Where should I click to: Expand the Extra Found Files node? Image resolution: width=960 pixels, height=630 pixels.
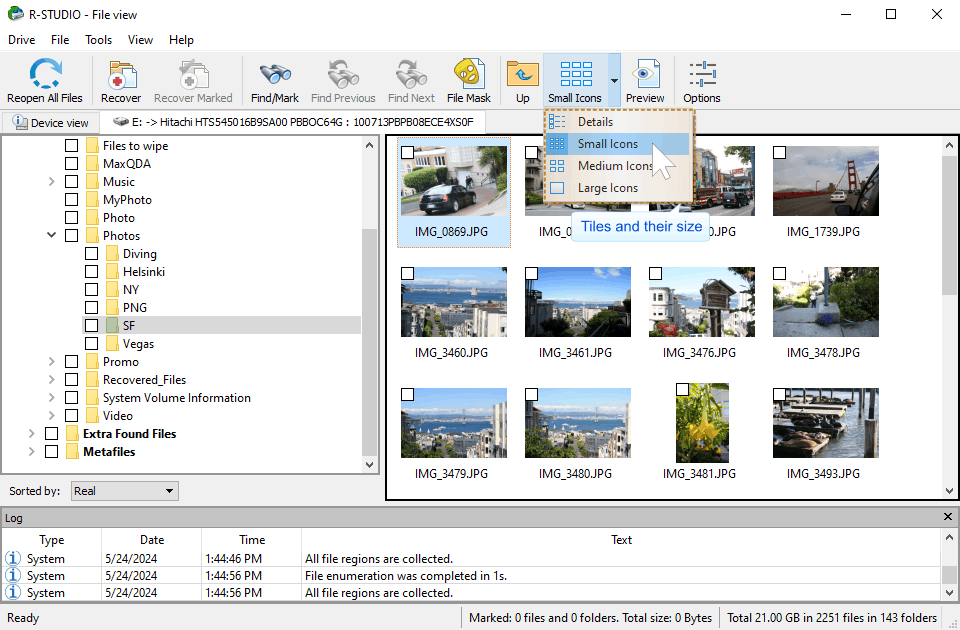31,434
